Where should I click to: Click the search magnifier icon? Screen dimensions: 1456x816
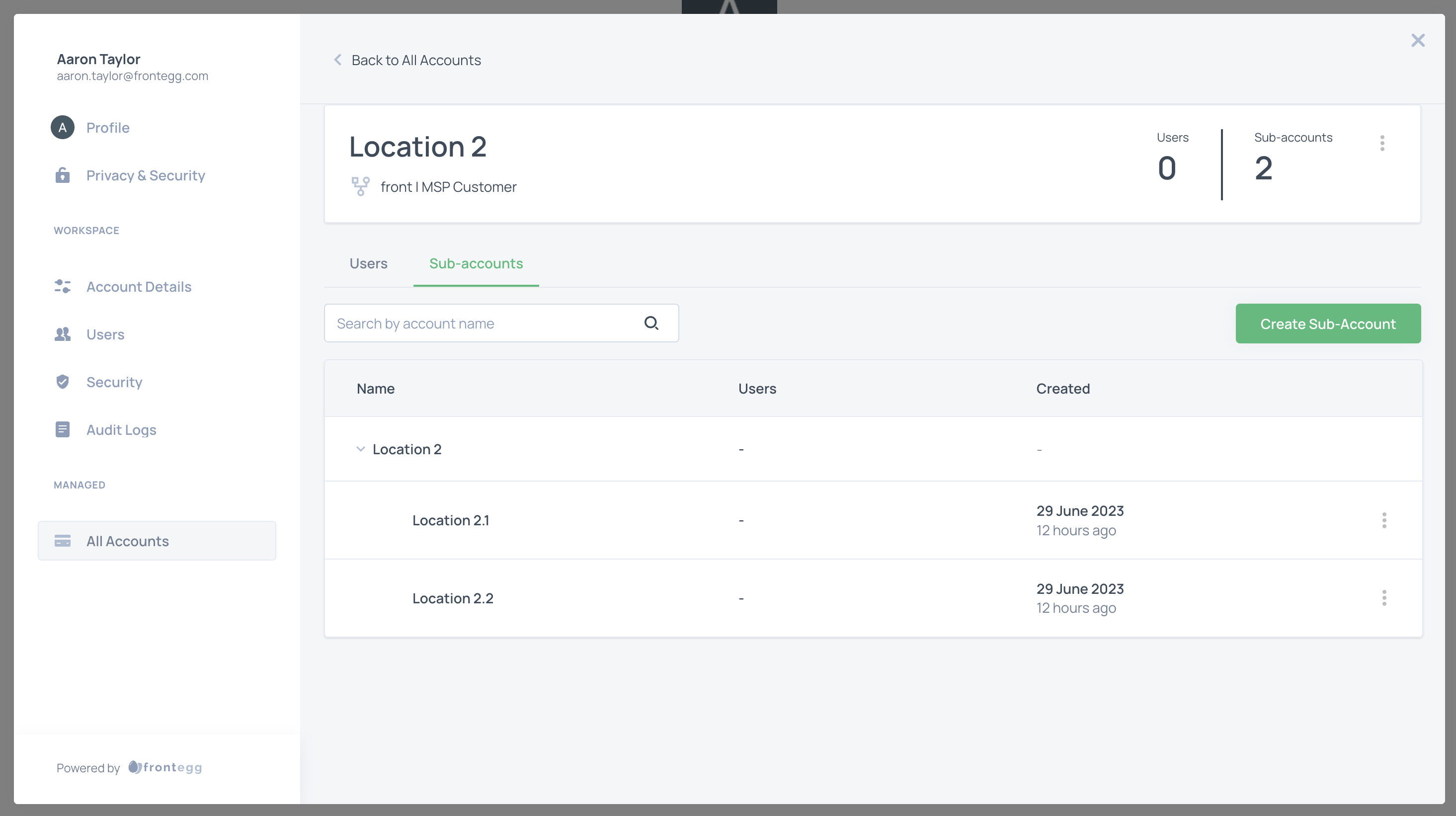click(651, 323)
